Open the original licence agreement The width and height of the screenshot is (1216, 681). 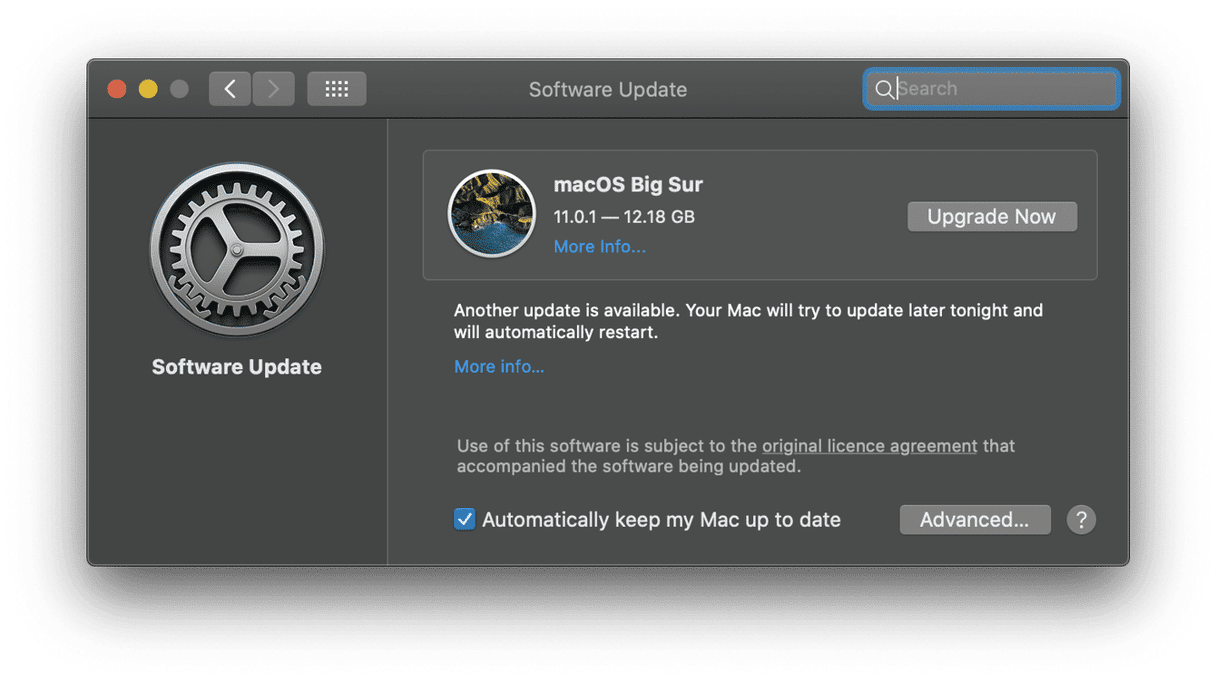868,445
